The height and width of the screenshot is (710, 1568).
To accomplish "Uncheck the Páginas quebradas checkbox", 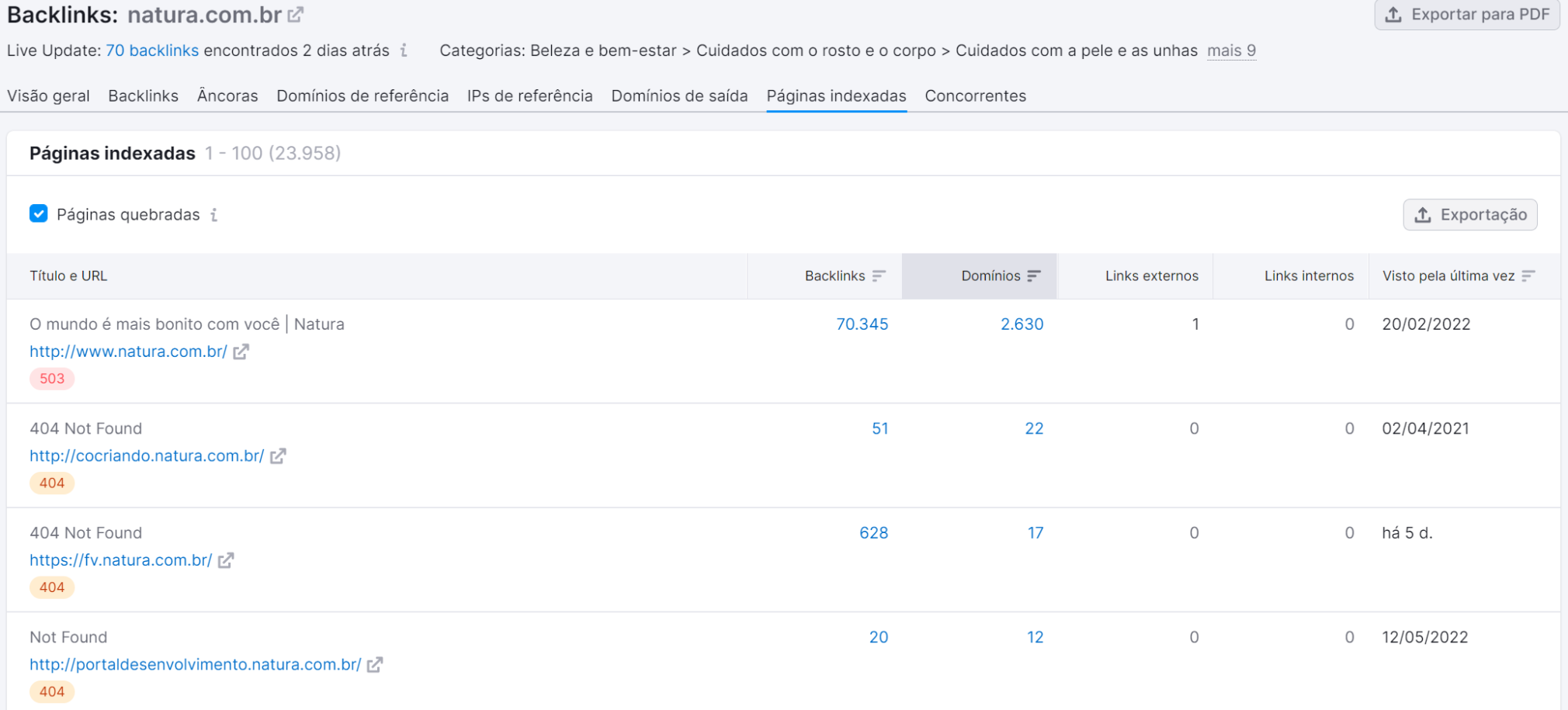I will (x=39, y=213).
